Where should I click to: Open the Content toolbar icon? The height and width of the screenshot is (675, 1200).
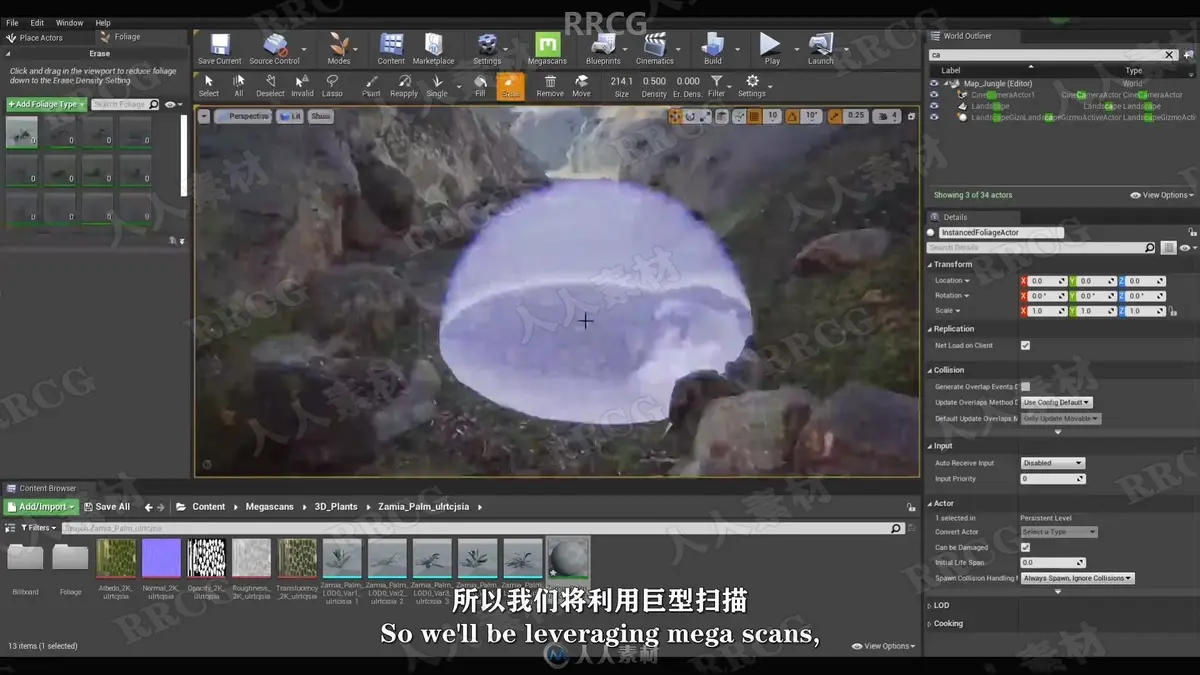391,47
